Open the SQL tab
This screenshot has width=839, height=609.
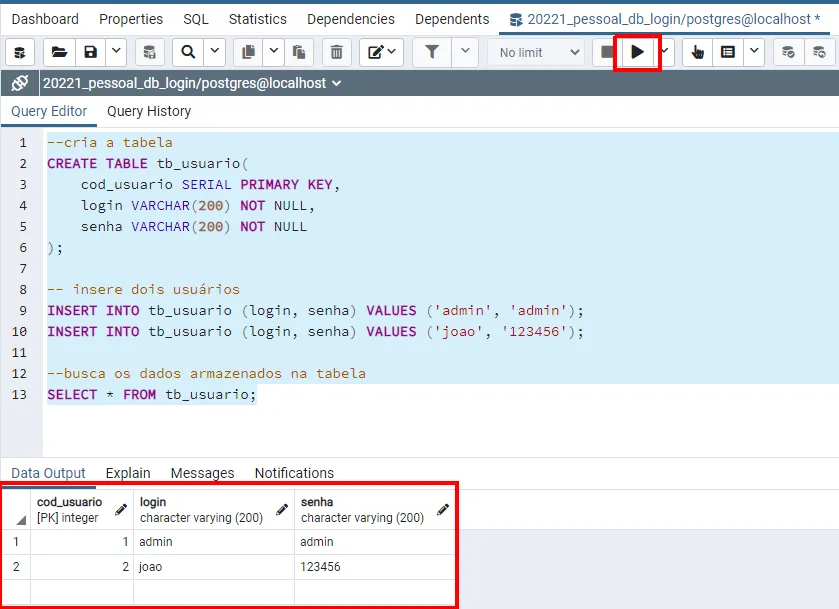(195, 19)
